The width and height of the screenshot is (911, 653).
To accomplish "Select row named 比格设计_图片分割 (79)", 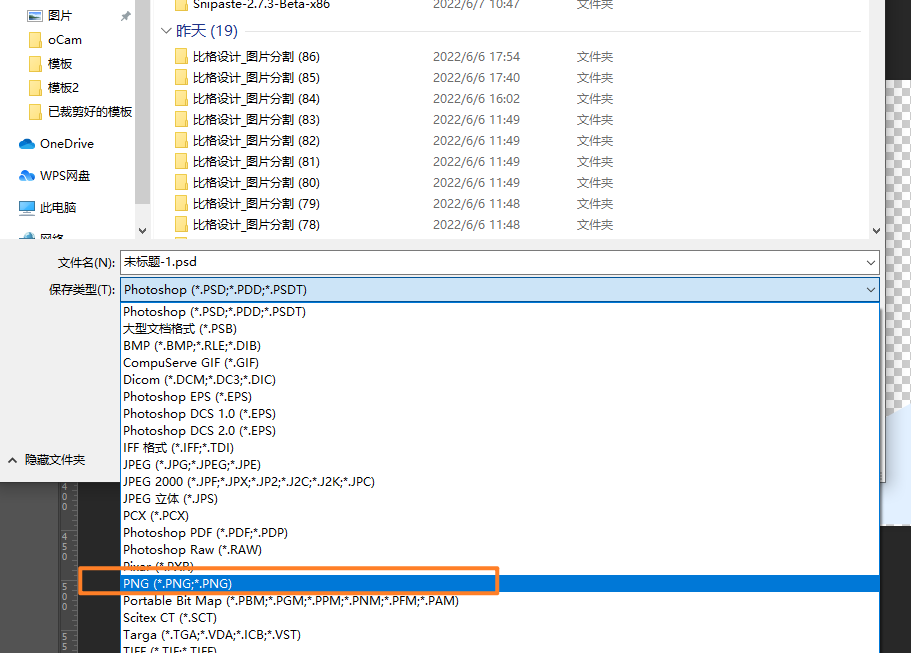I will pos(394,203).
